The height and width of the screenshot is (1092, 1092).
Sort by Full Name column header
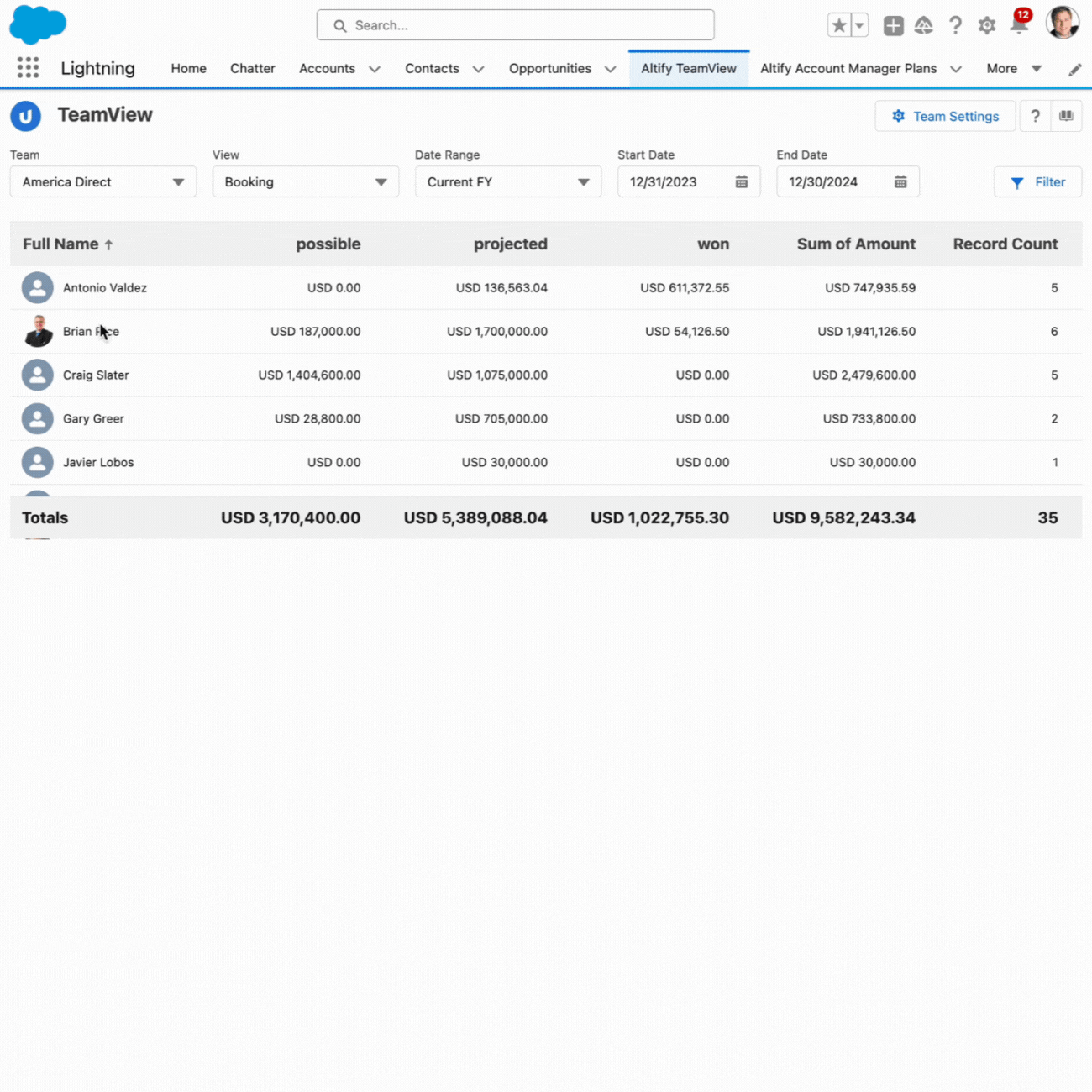point(60,244)
